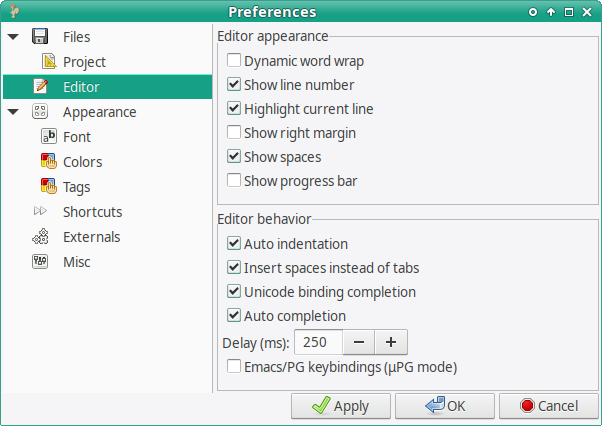Open the Colors palette icon

coord(49,161)
